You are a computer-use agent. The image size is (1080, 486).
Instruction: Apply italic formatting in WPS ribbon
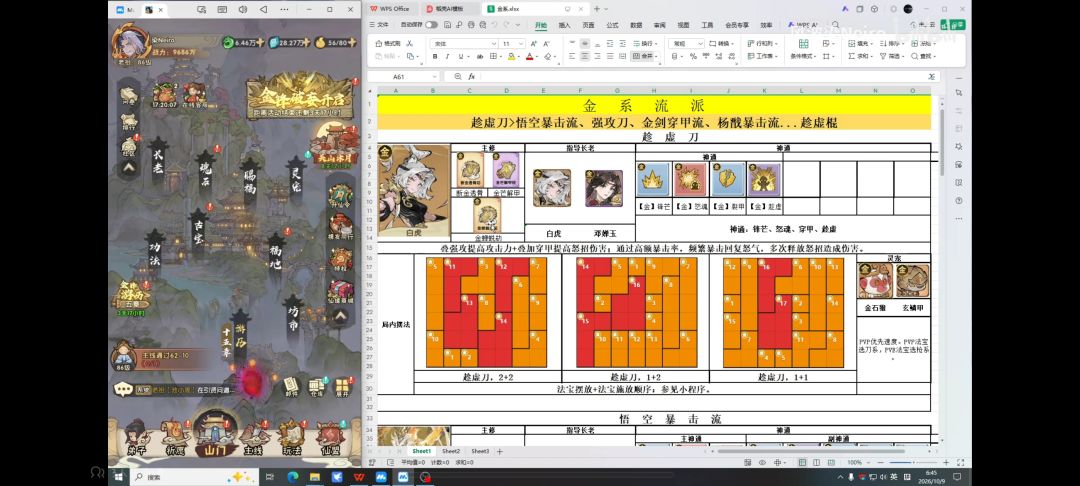447,56
